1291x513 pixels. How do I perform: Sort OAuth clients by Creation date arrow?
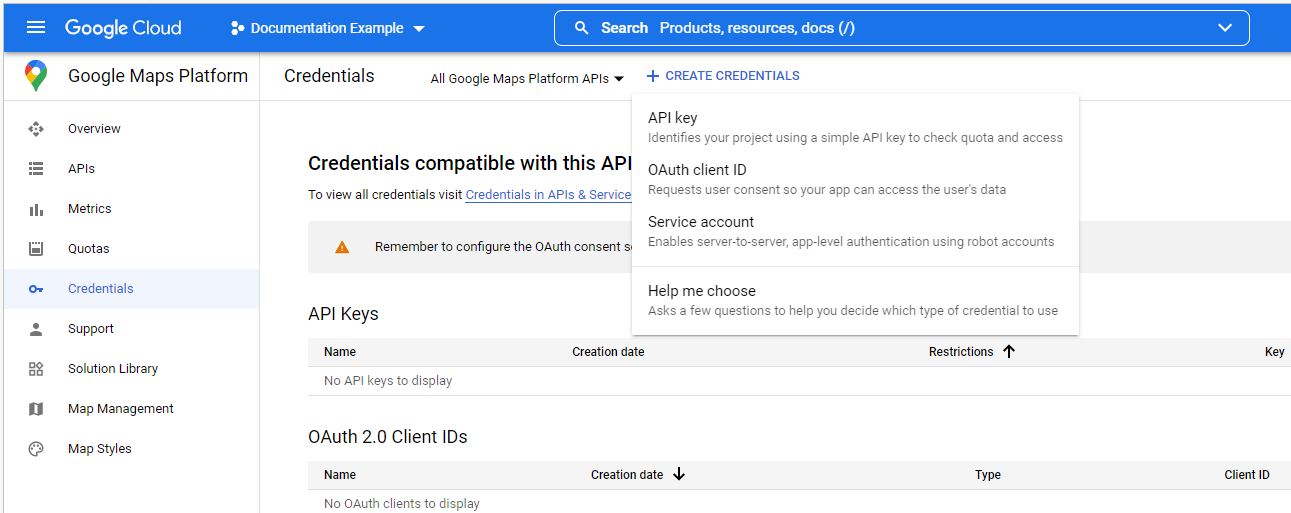pos(679,474)
